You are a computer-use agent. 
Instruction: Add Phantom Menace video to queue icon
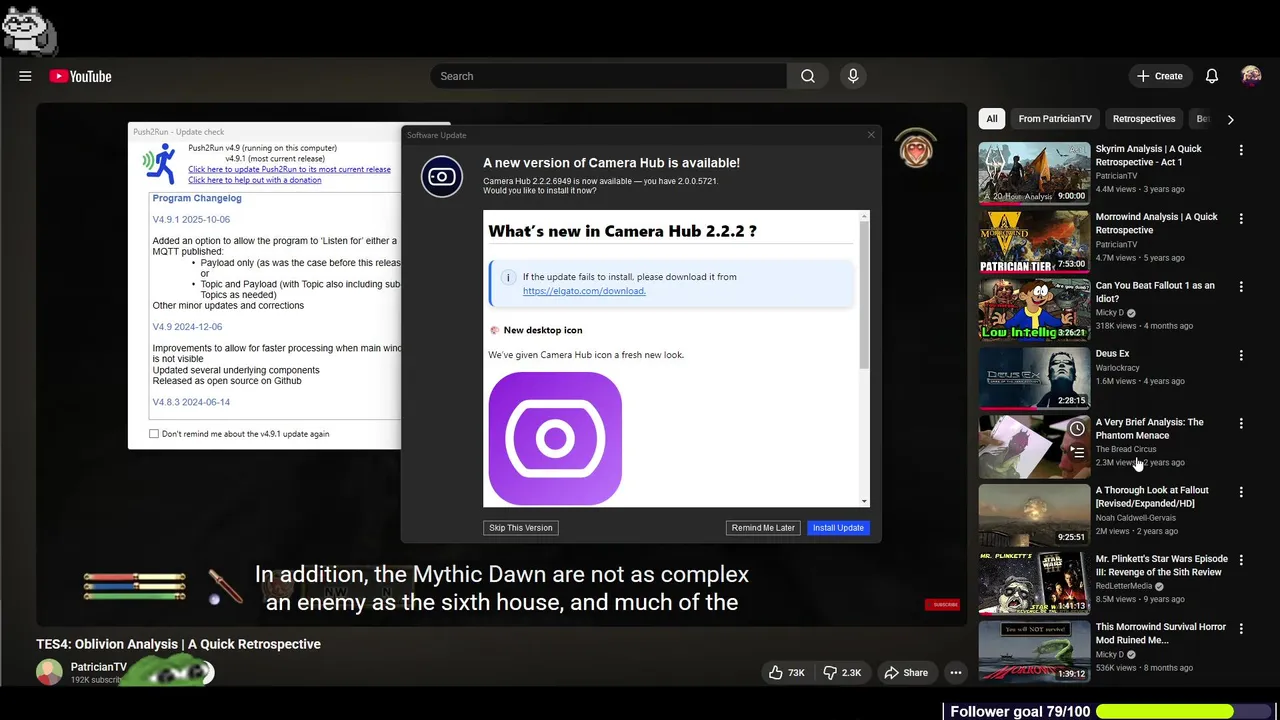pos(1077,452)
